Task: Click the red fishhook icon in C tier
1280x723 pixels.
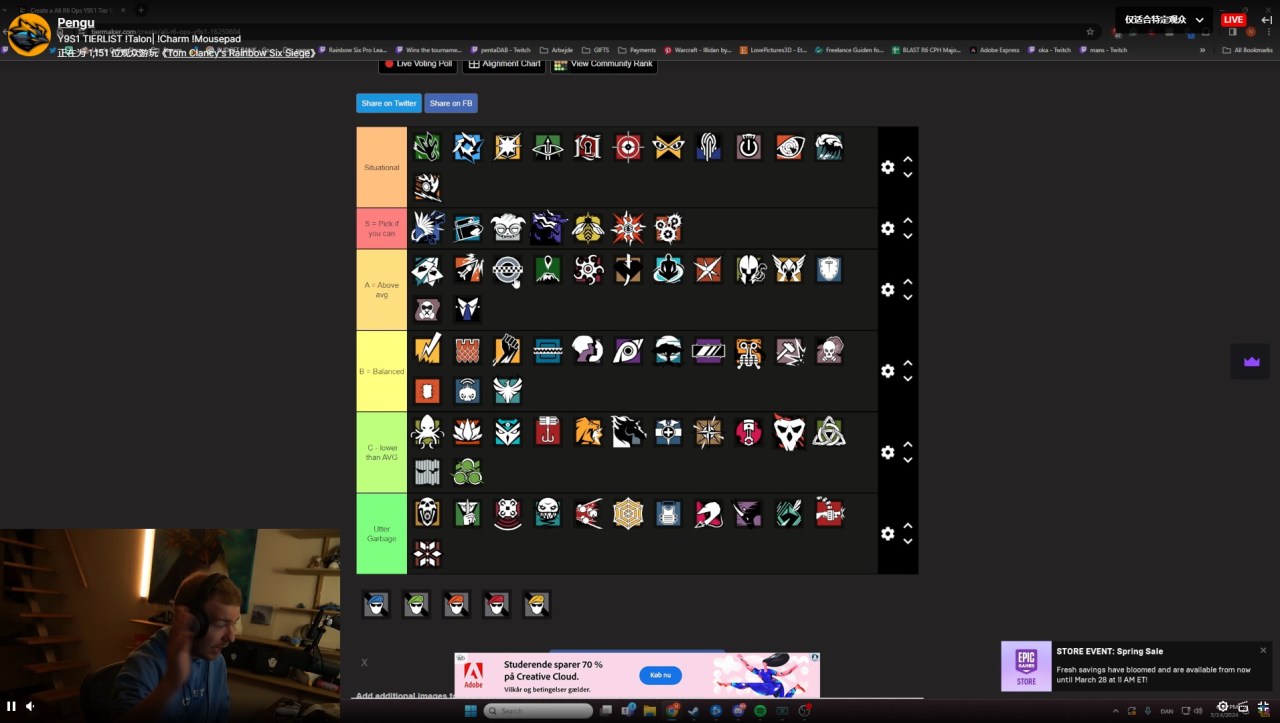Action: click(x=548, y=432)
